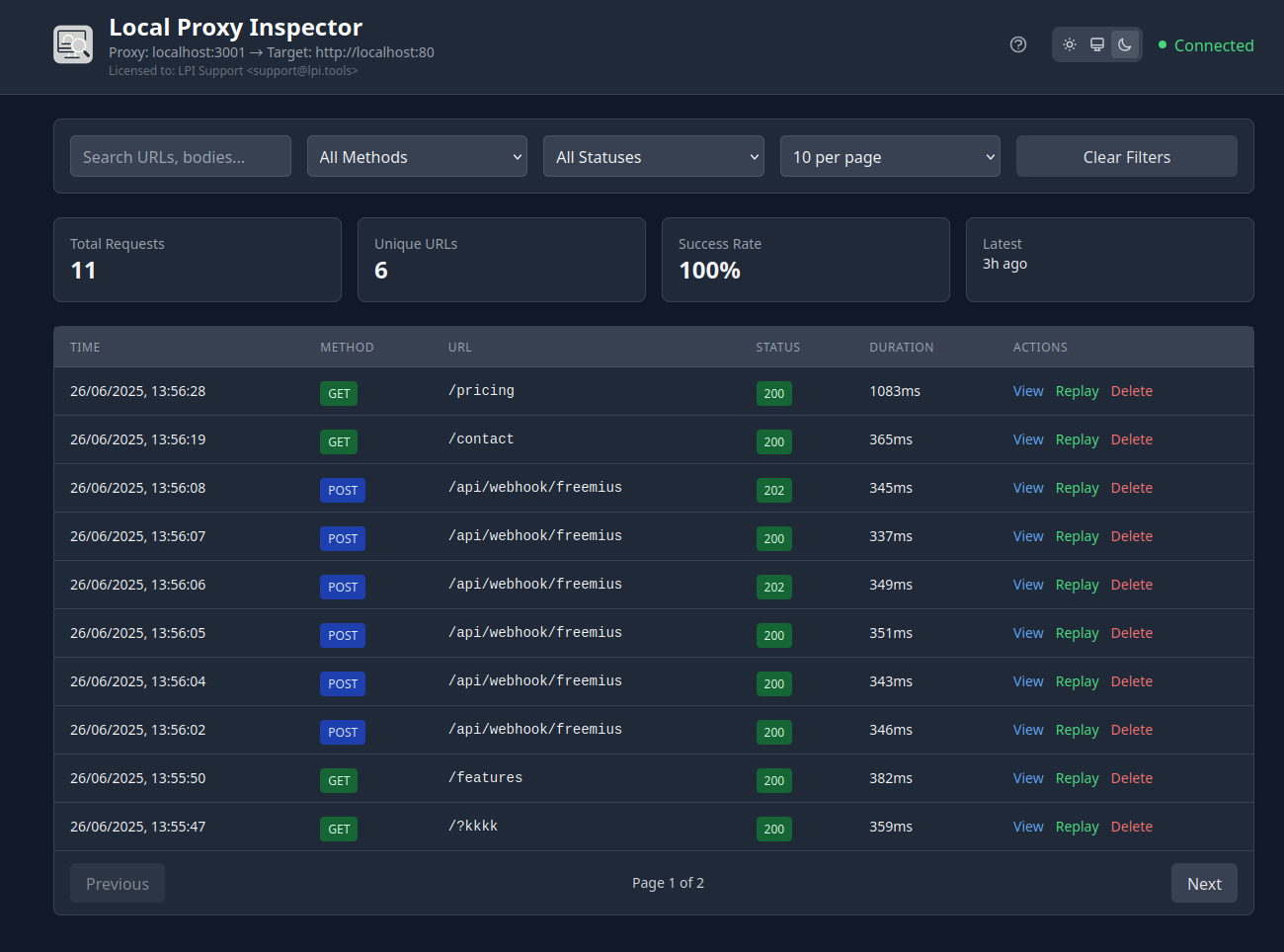The image size is (1284, 952).
Task: Click the green Connected status indicator
Action: point(1206,45)
